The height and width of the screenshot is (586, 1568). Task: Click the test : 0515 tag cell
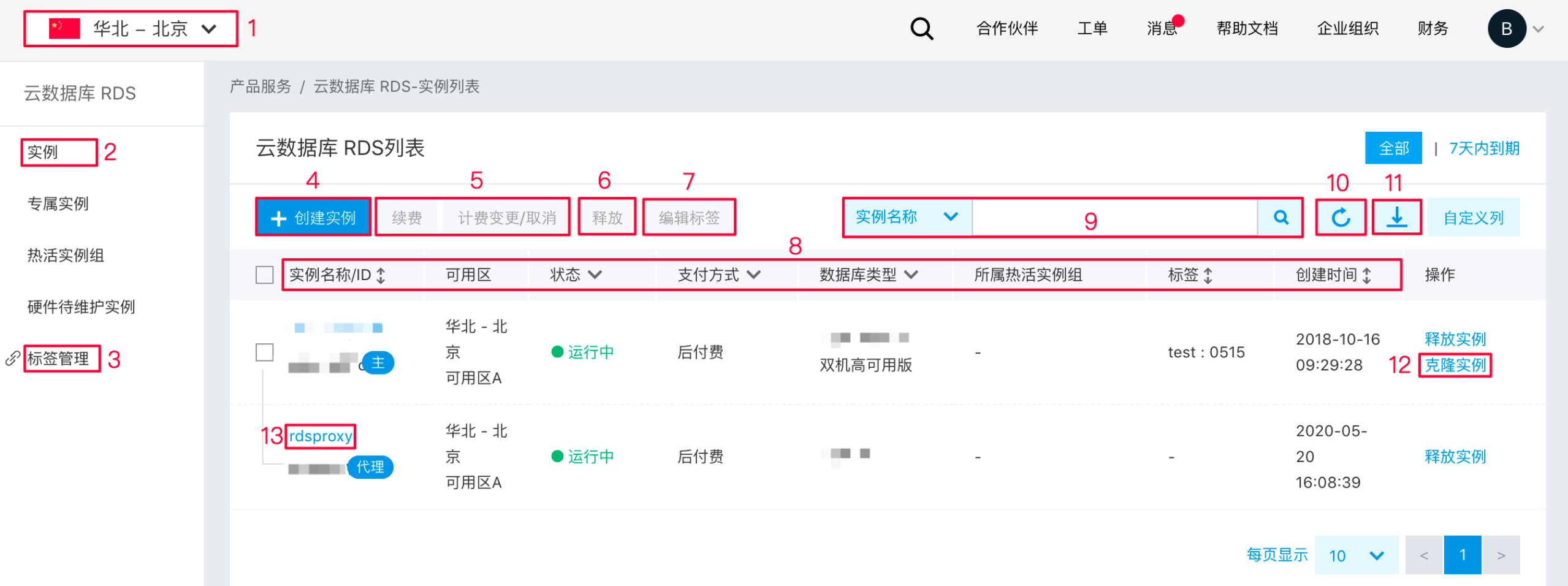1206,352
